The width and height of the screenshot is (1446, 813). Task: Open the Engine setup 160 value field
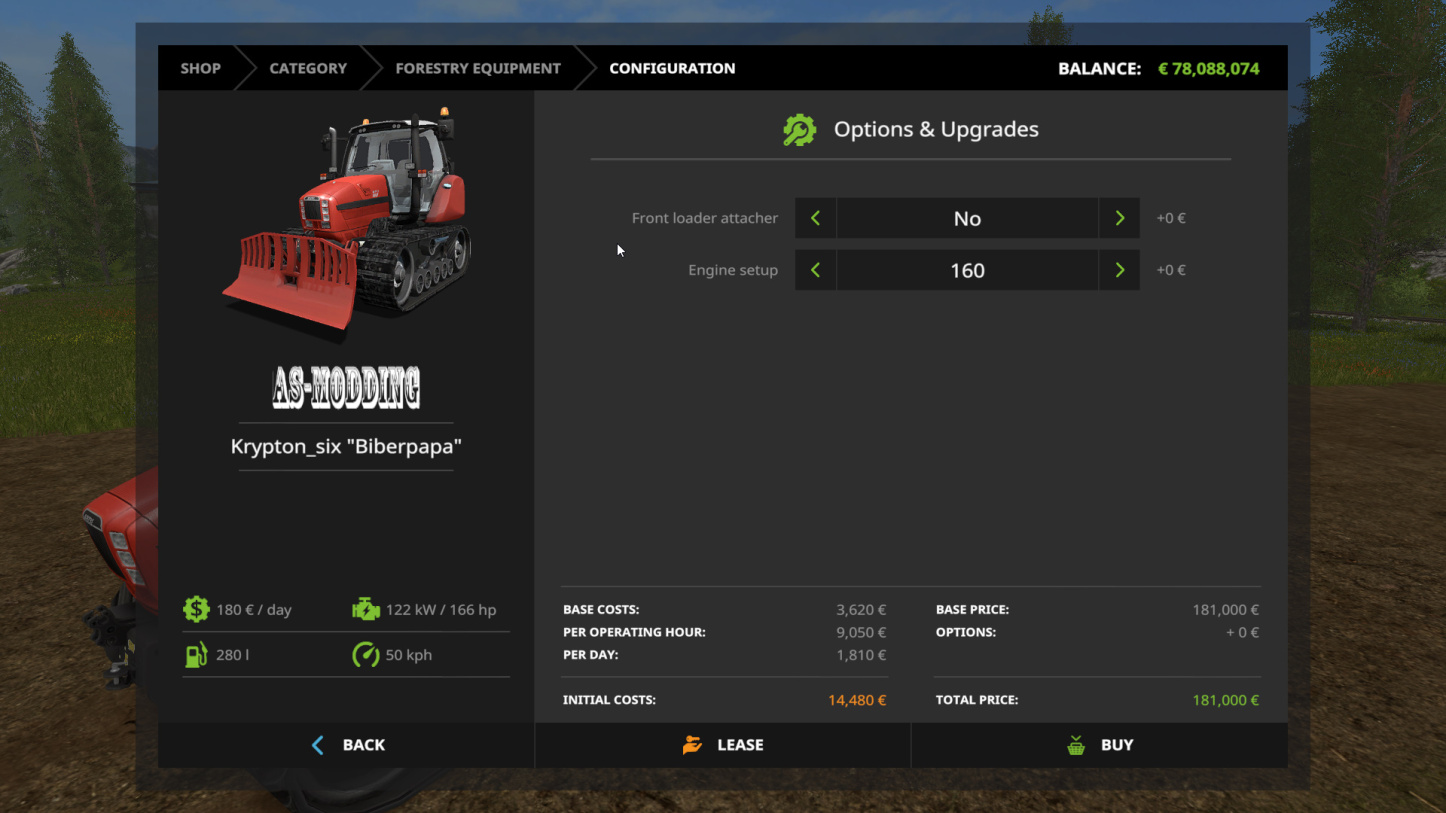(x=966, y=270)
